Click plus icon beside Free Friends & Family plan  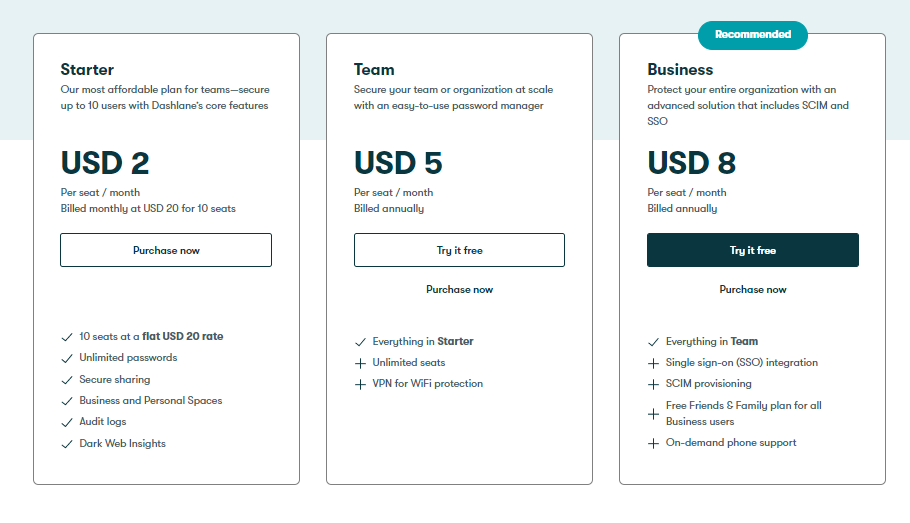653,414
